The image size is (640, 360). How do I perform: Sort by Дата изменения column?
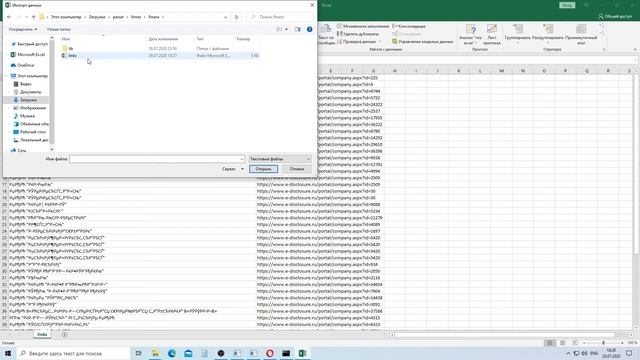coord(163,39)
